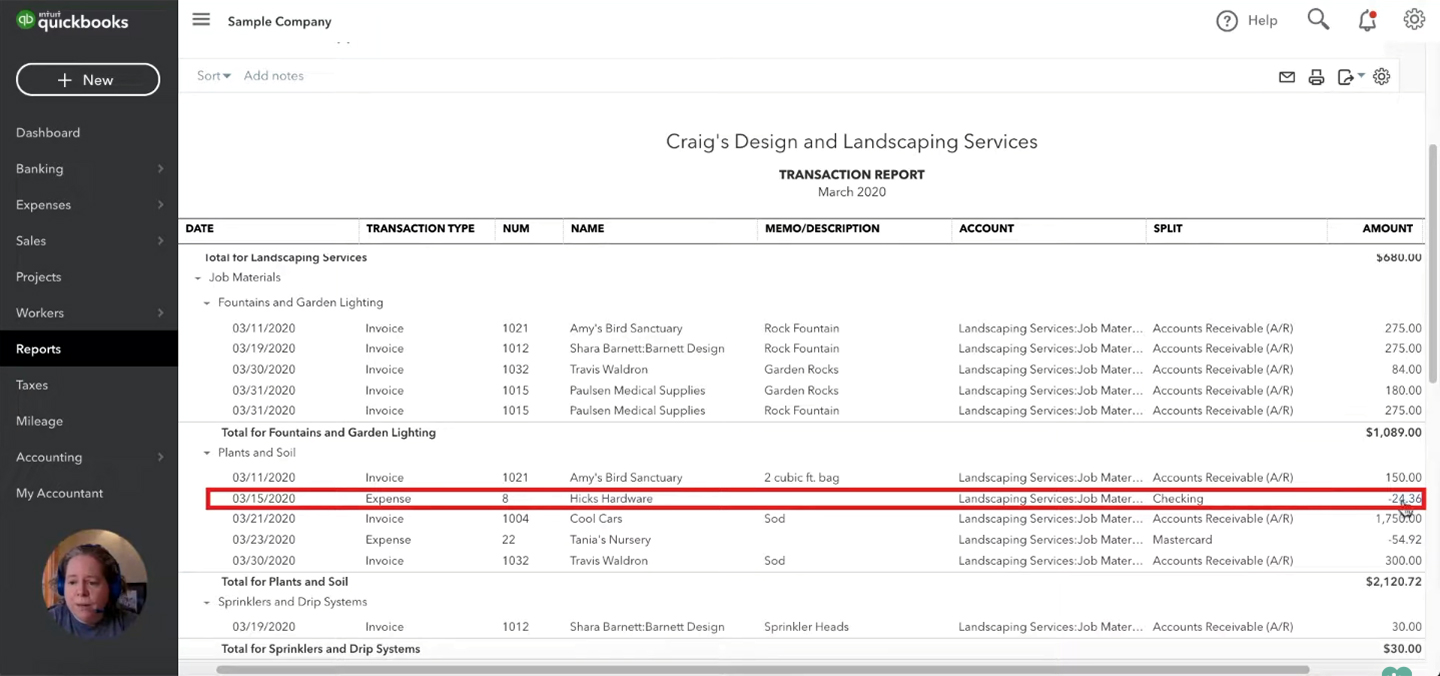Collapse Fountains and Garden Lighting group
Screen dimensions: 1440x676
coord(207,303)
